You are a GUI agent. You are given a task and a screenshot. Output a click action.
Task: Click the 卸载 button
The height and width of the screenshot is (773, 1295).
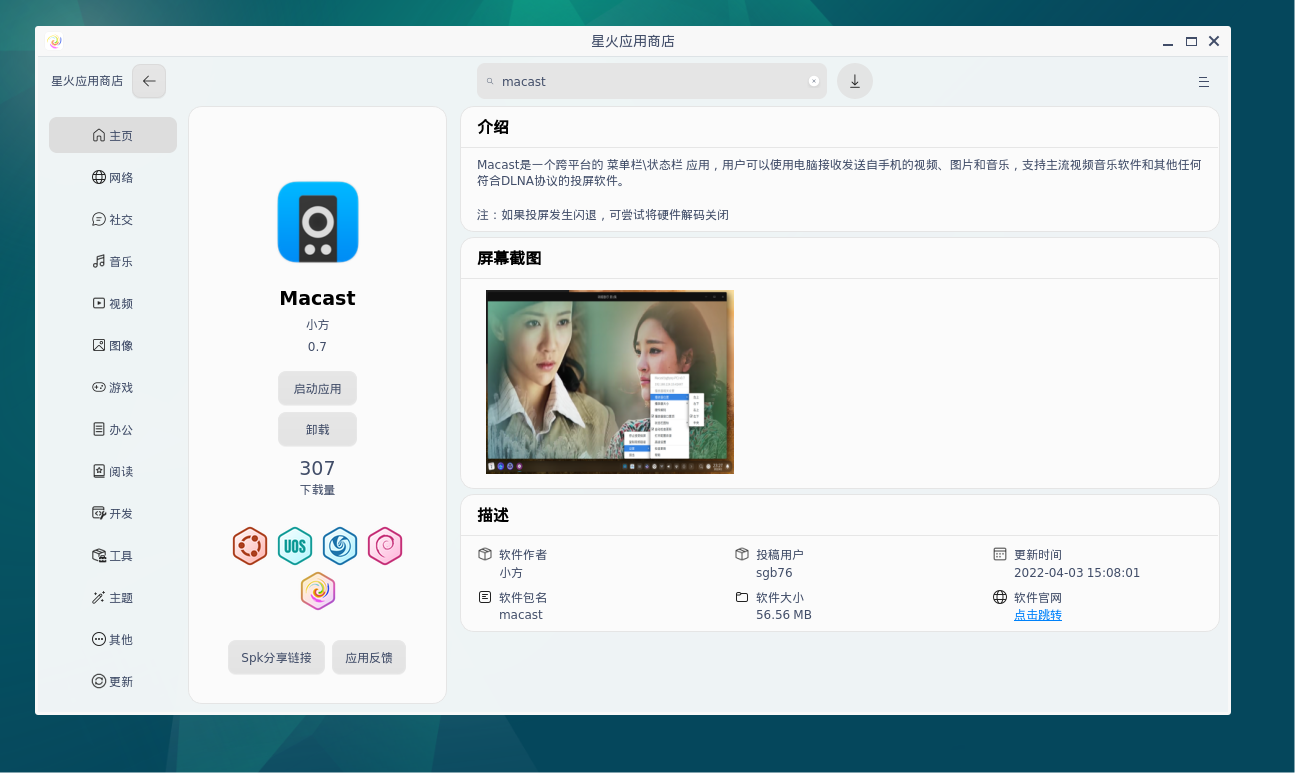pyautogui.click(x=317, y=429)
